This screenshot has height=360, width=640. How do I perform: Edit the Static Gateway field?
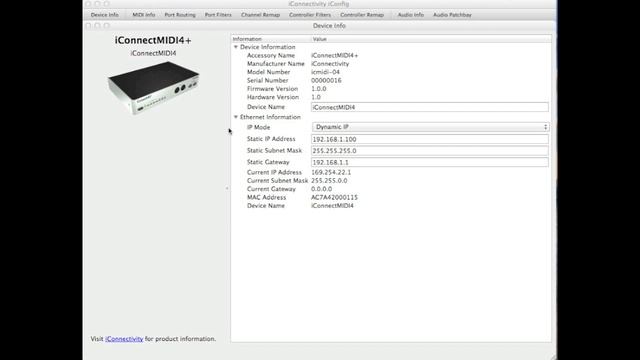(x=430, y=162)
